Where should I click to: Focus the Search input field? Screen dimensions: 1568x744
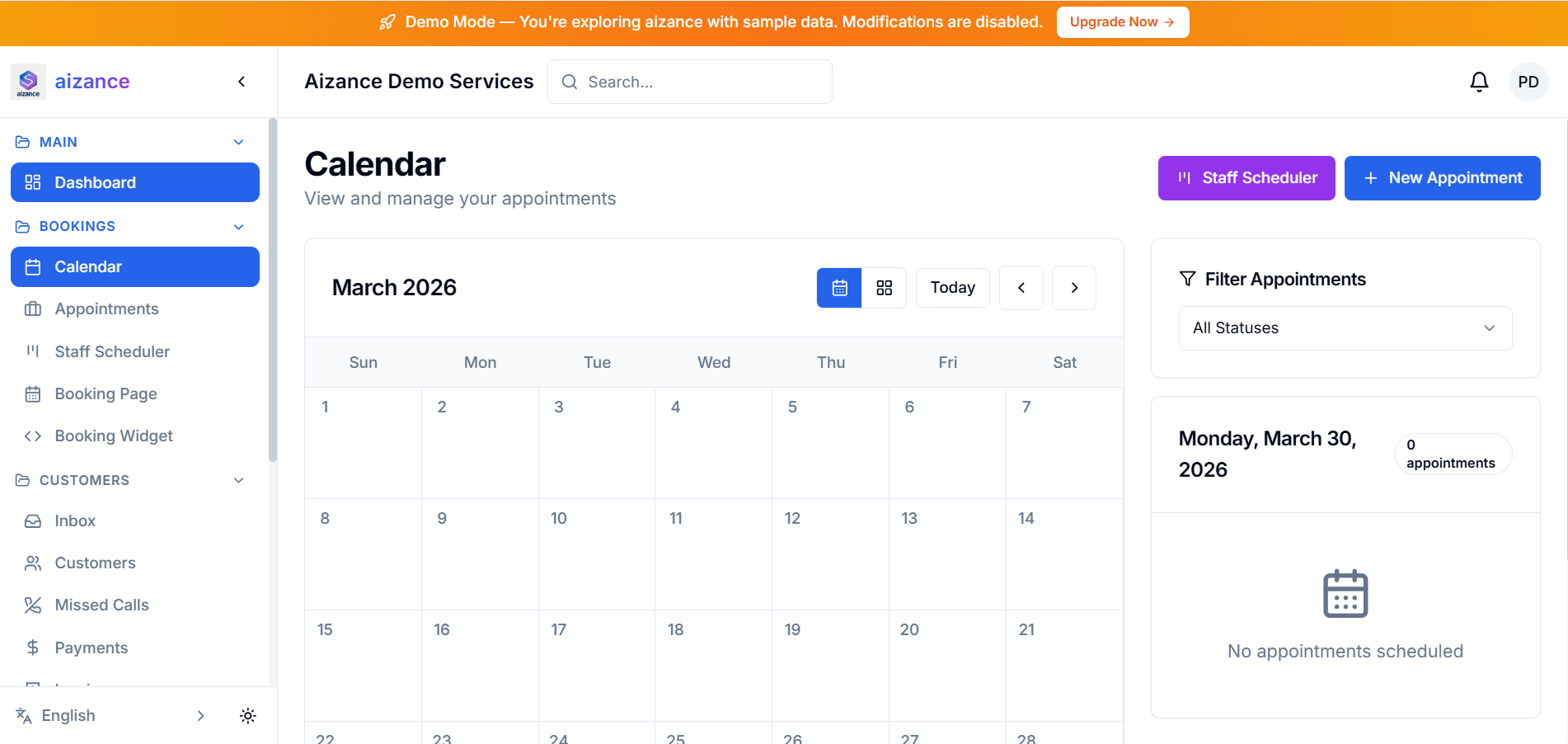pyautogui.click(x=690, y=82)
